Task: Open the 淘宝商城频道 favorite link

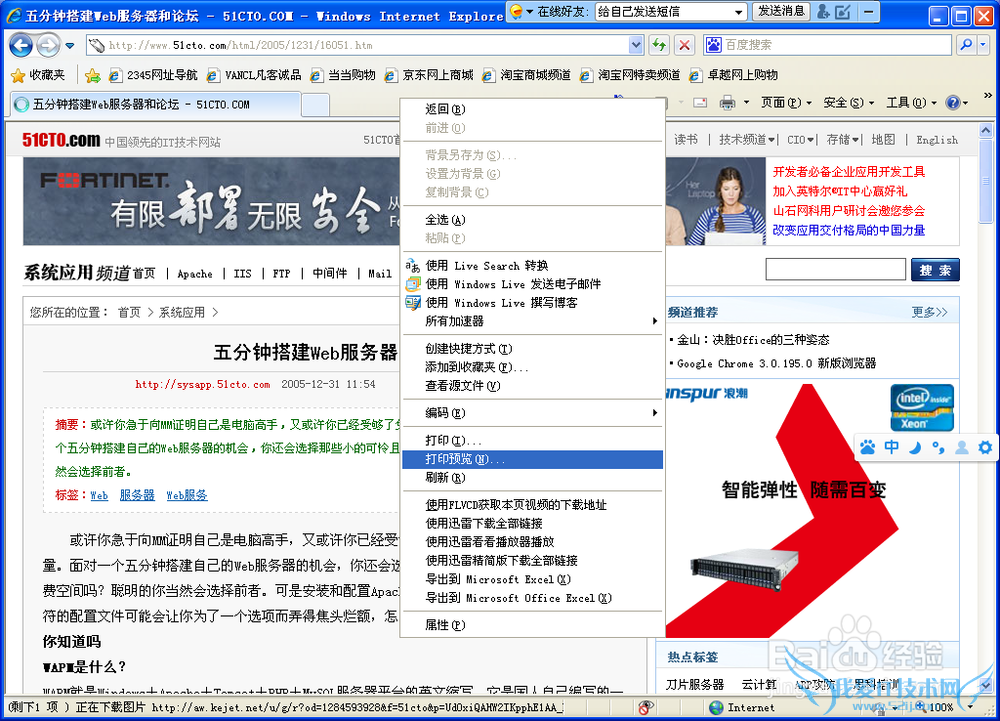Action: (x=526, y=75)
